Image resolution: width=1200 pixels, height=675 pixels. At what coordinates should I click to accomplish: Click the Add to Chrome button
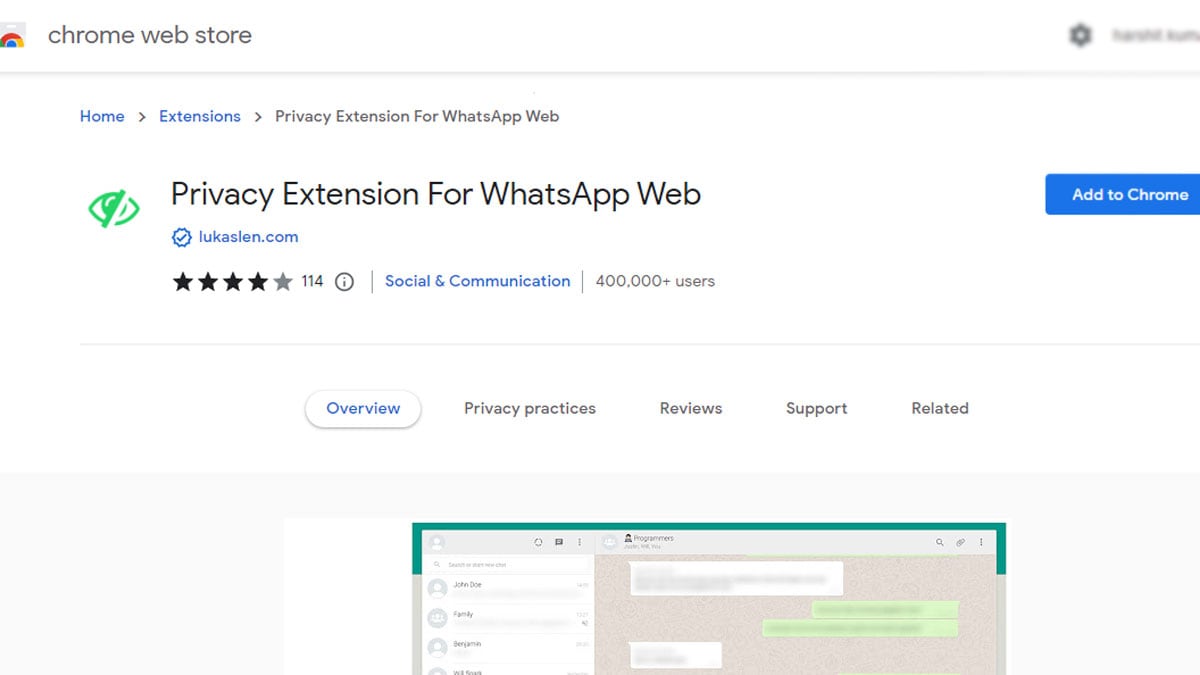click(1123, 194)
